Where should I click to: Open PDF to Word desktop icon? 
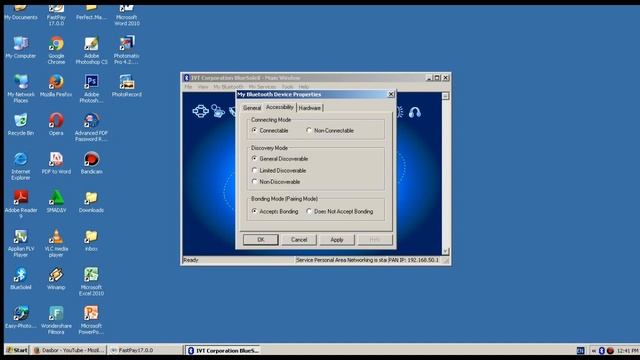[56, 163]
